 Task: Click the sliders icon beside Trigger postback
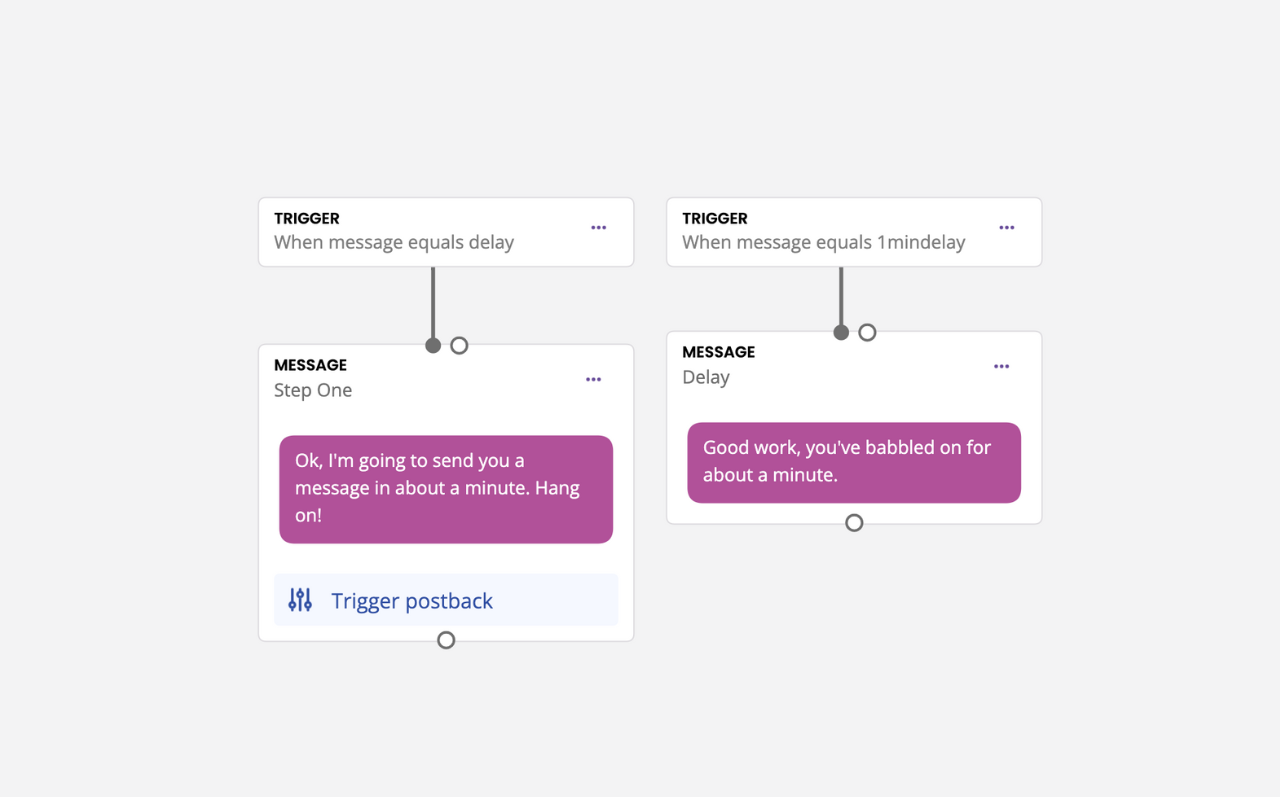coord(300,600)
